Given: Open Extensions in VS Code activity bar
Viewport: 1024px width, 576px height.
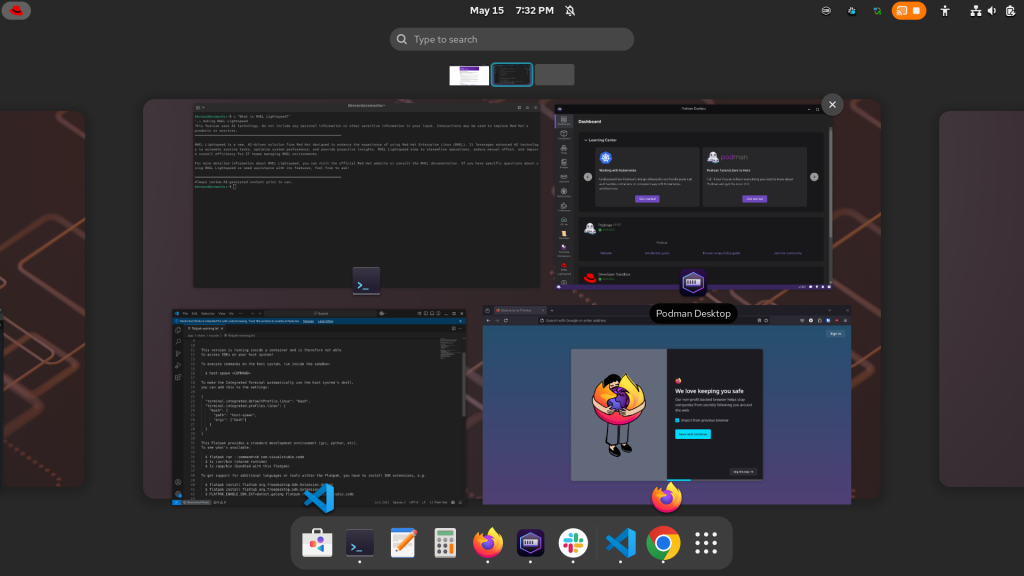Looking at the screenshot, I should [x=178, y=377].
